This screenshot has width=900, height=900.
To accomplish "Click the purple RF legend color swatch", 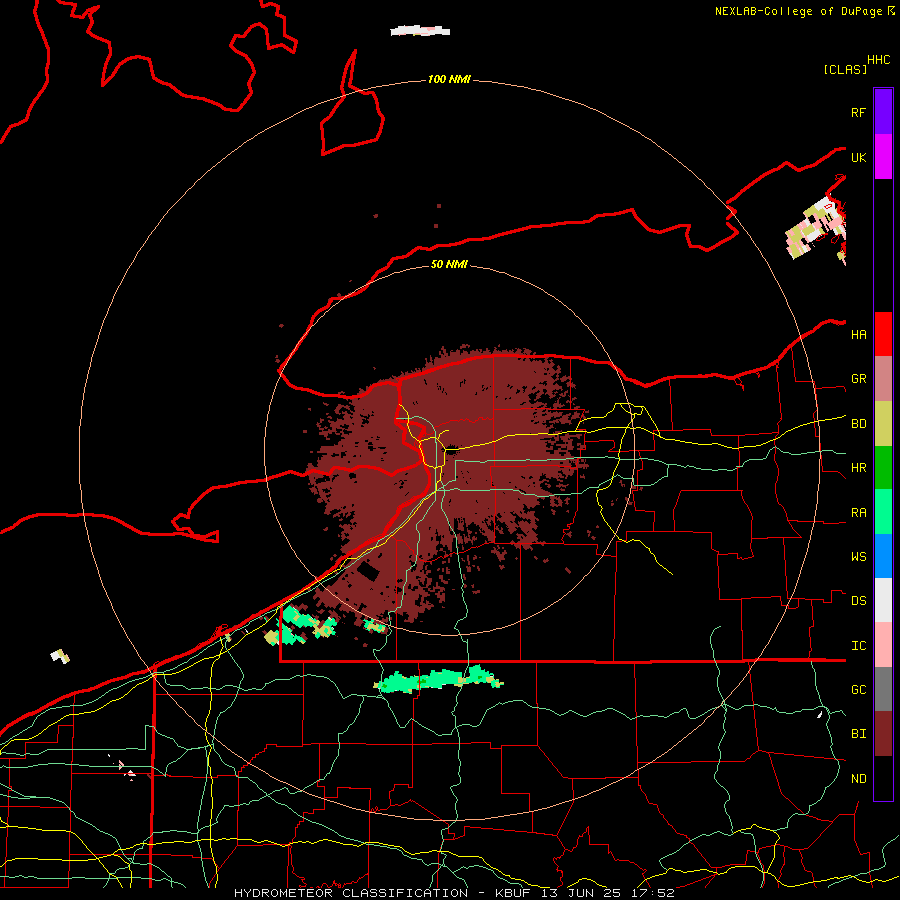I will click(883, 112).
